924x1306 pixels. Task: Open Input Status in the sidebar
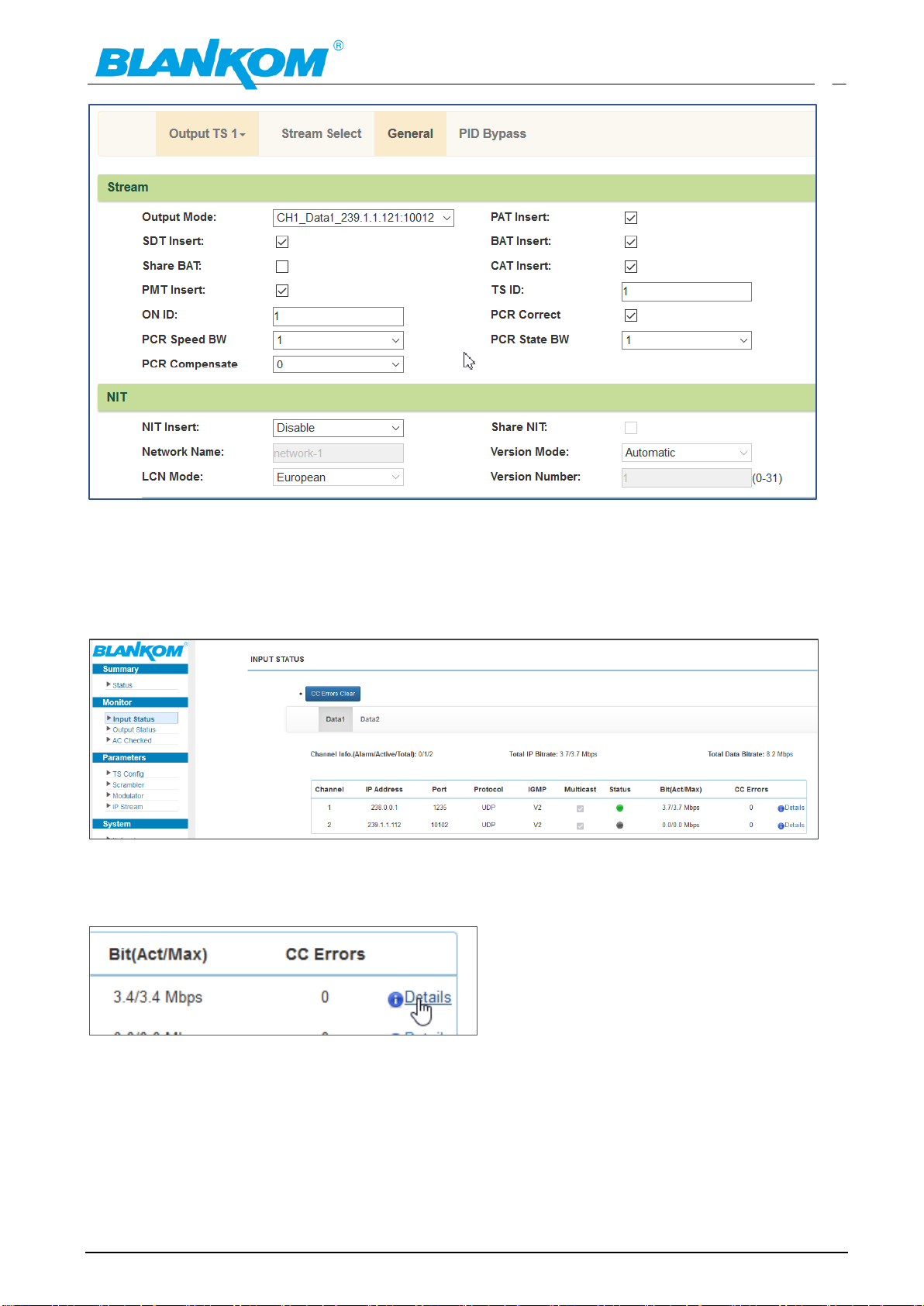[x=141, y=719]
